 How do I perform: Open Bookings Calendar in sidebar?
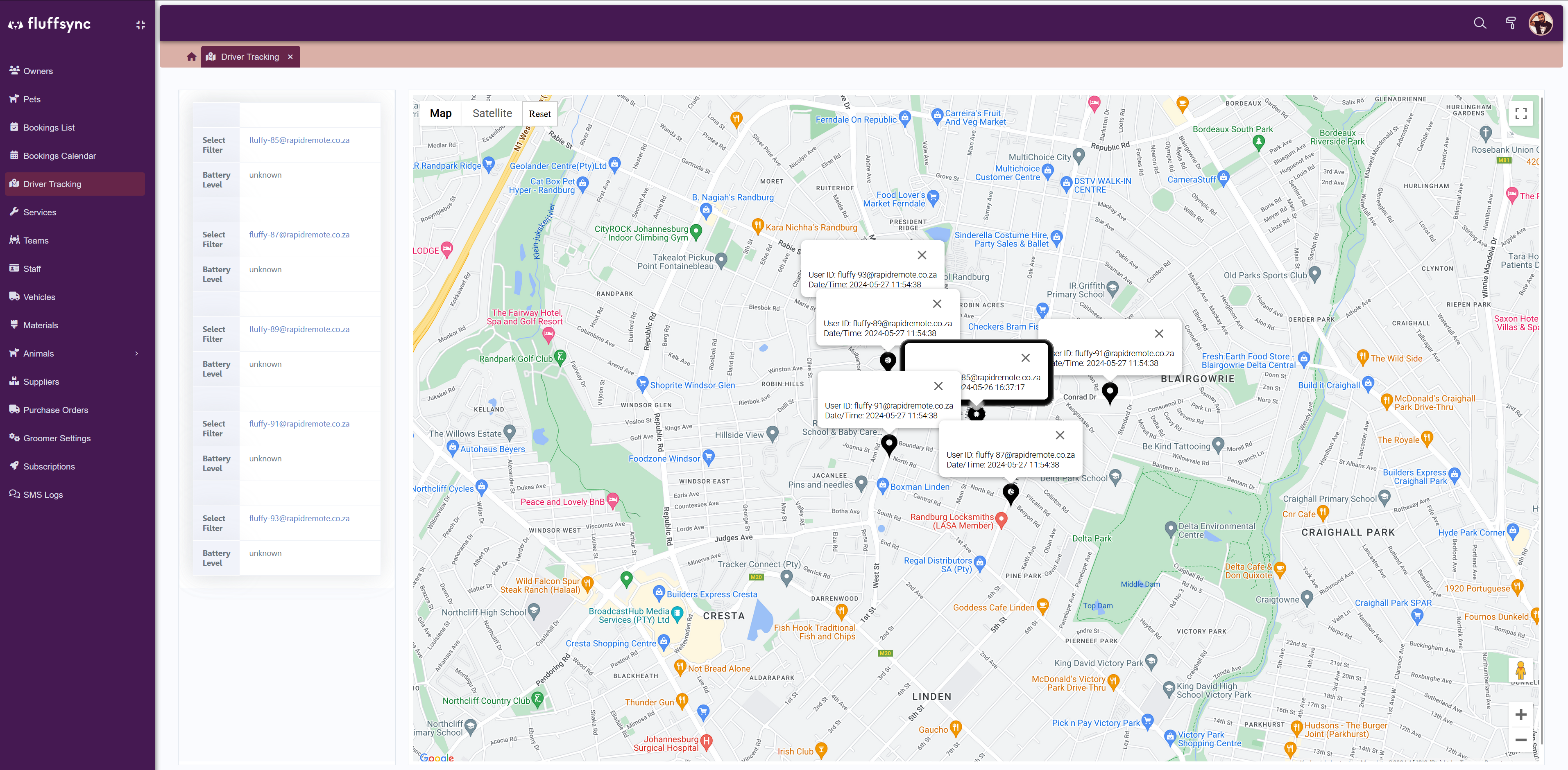coord(60,156)
